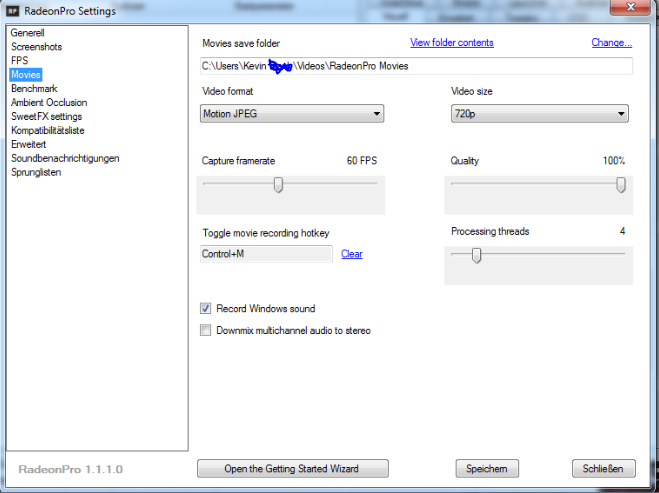Select Kompatibilitätsliste in the sidebar
Viewport: 659px width, 493px height.
pyautogui.click(x=48, y=130)
